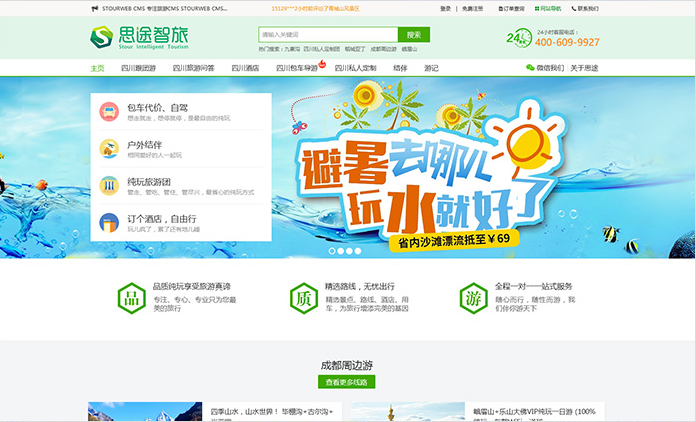
Task: Select the second banner carousel dot
Action: pyautogui.click(x=340, y=251)
